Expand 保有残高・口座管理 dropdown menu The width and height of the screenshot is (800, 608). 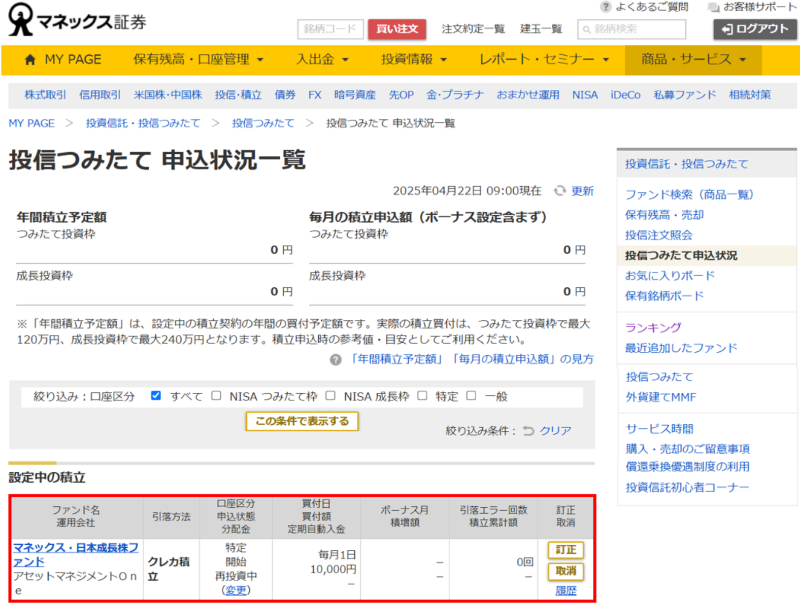198,60
